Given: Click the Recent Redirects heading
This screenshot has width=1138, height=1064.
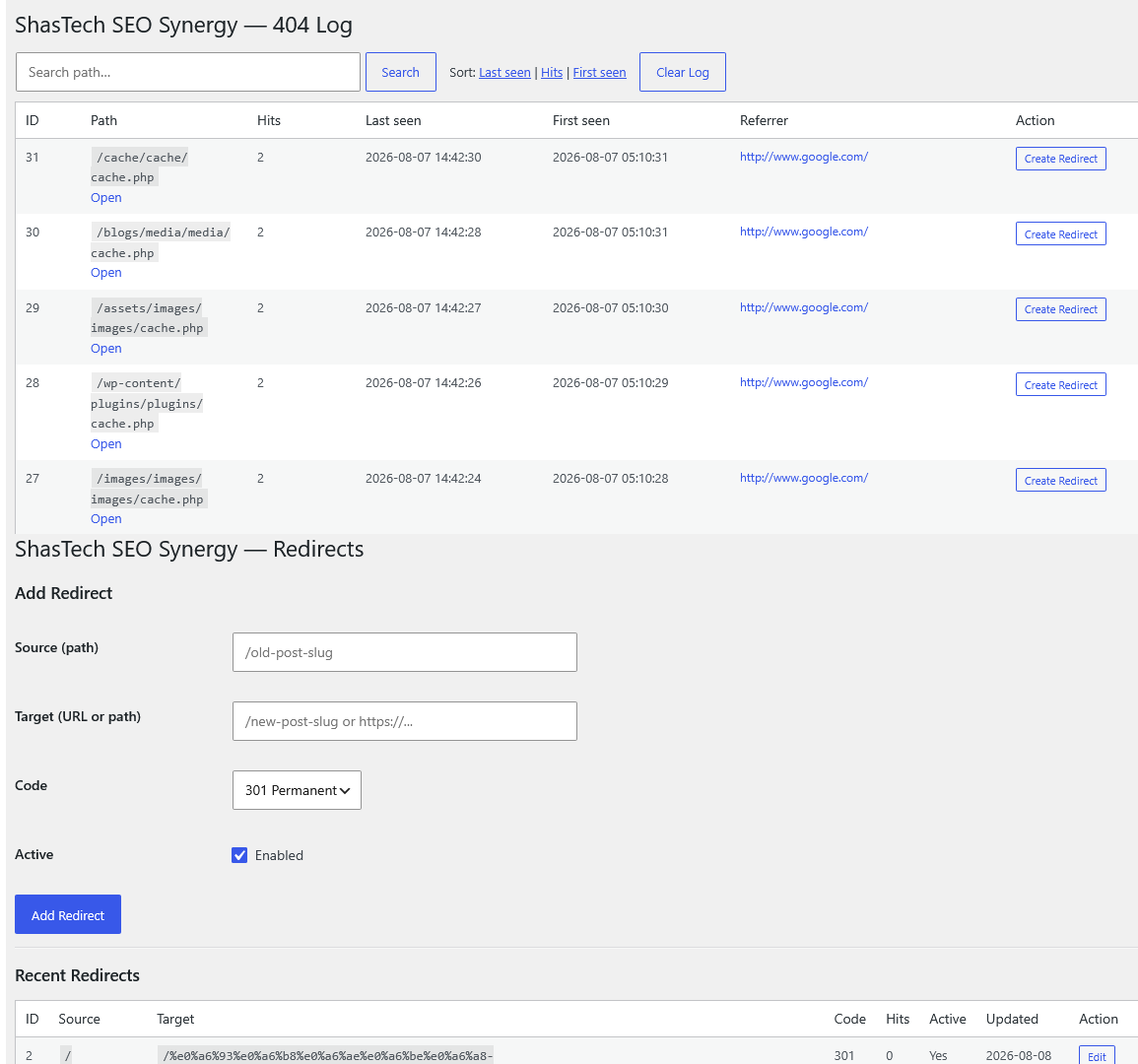Looking at the screenshot, I should coord(77,975).
